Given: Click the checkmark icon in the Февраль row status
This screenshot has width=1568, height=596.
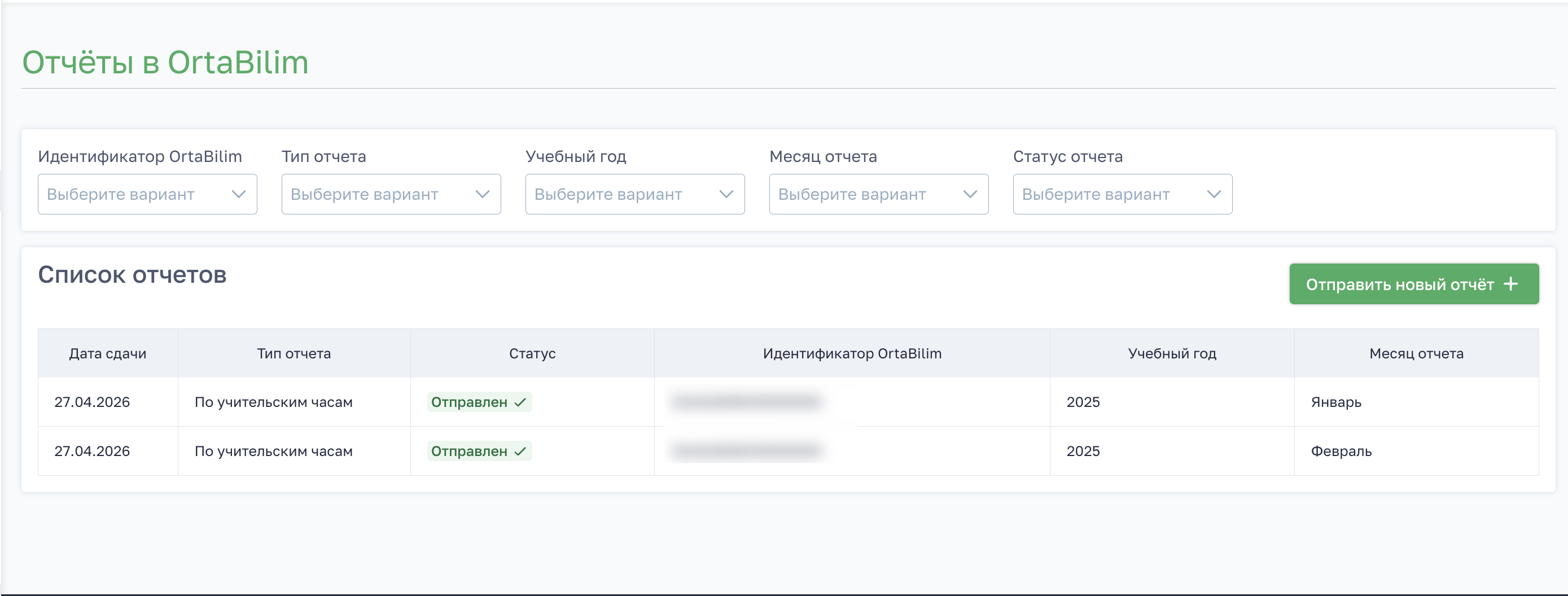Looking at the screenshot, I should coord(520,452).
